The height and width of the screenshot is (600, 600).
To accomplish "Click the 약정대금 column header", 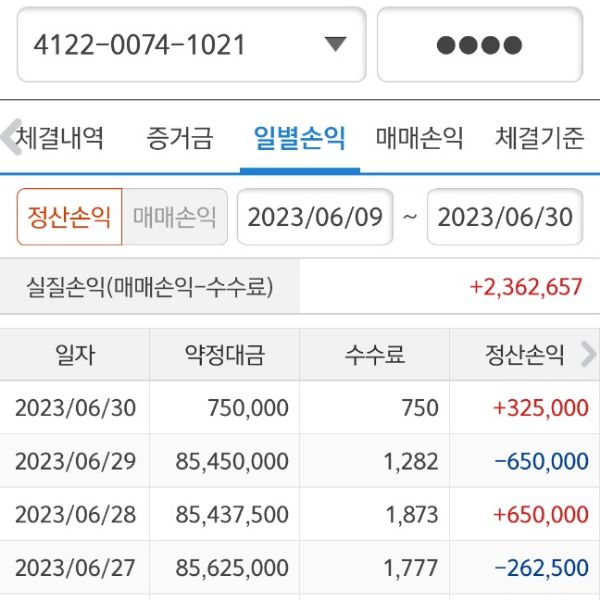I will click(224, 354).
